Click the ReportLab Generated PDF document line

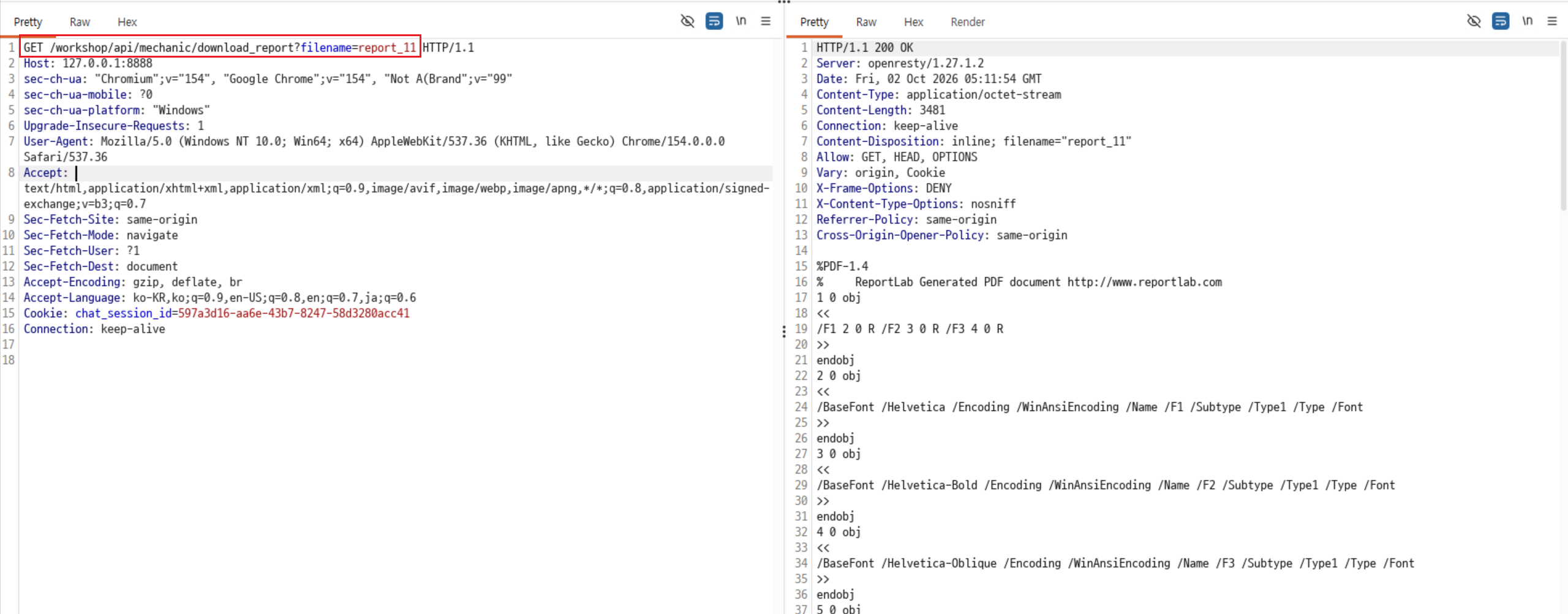[1019, 282]
